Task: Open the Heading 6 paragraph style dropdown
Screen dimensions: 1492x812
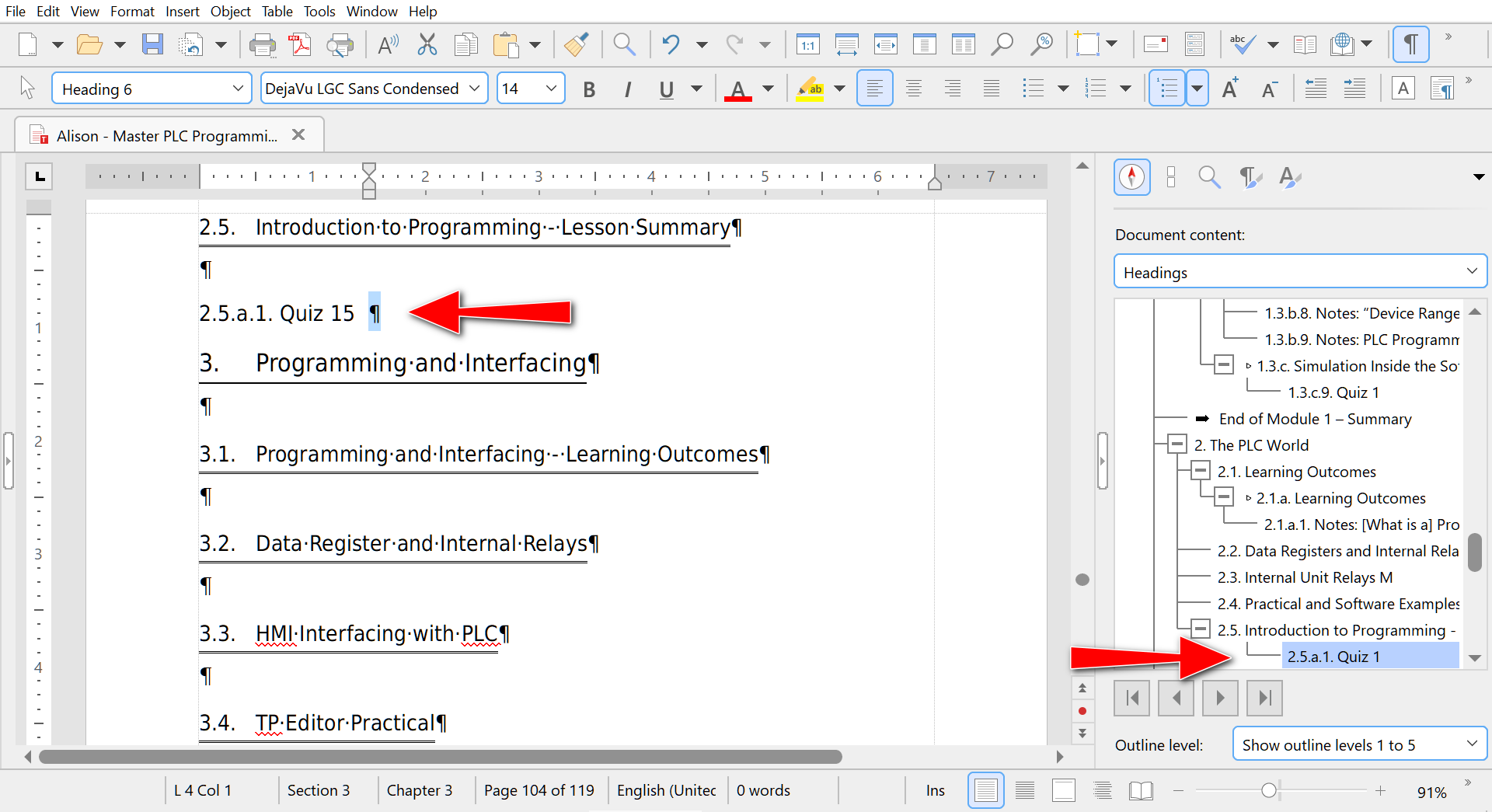Action: click(238, 89)
